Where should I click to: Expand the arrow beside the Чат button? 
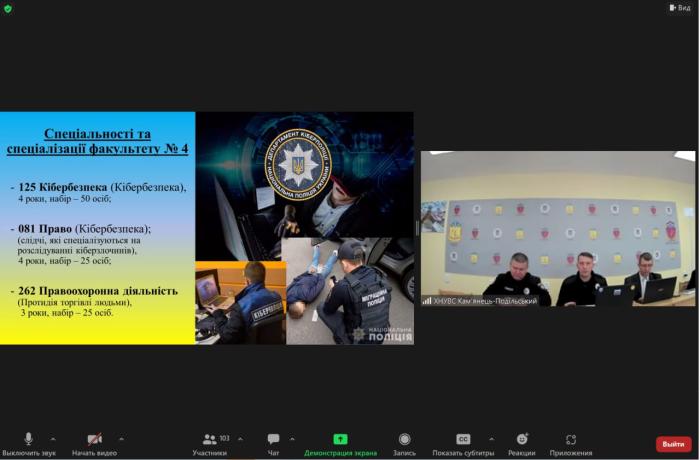point(292,439)
